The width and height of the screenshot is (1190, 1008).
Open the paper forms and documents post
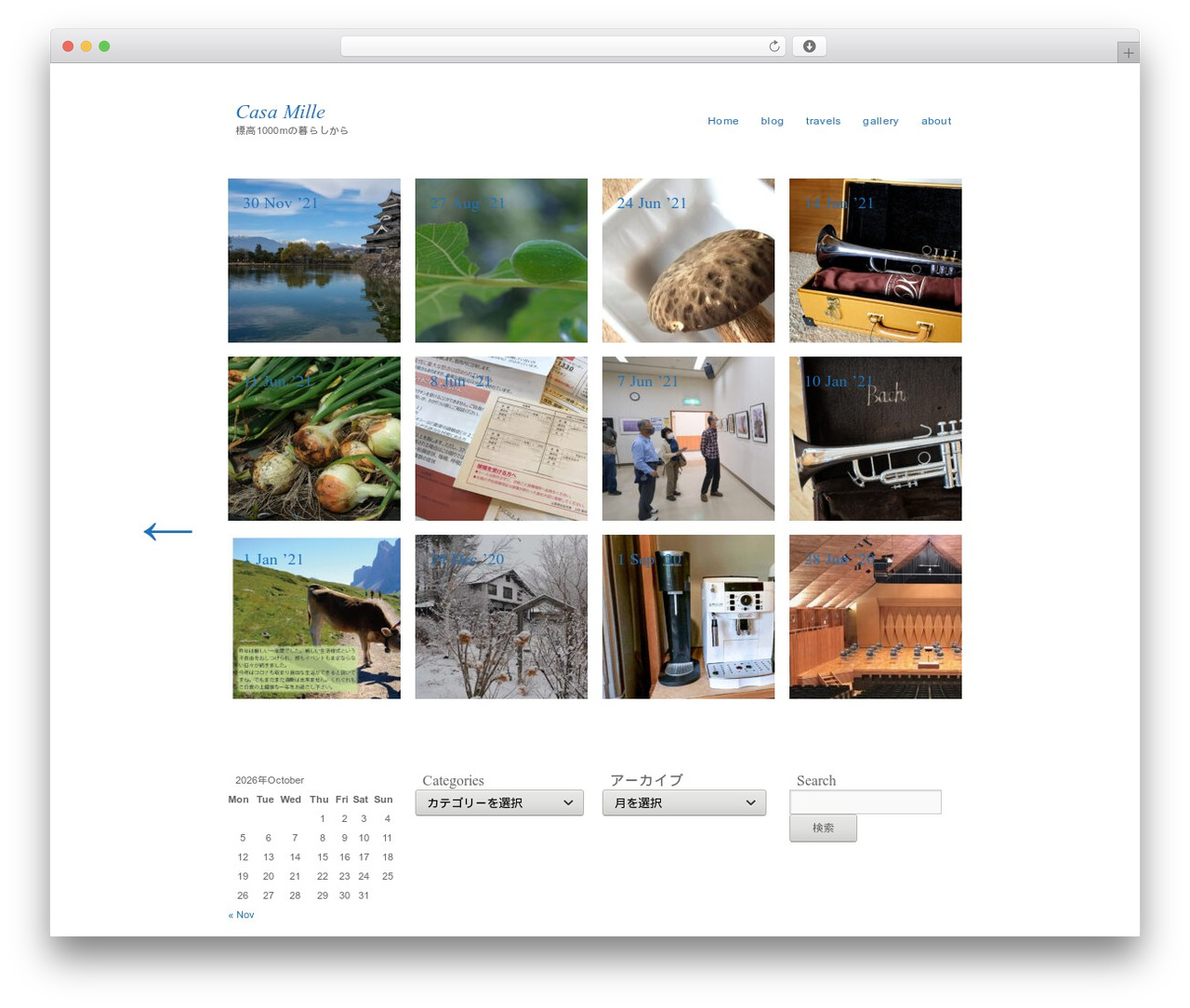(501, 439)
